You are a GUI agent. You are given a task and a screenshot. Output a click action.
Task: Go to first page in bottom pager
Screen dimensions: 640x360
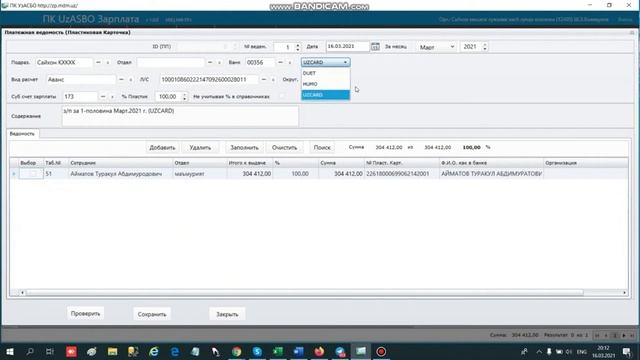(597, 336)
